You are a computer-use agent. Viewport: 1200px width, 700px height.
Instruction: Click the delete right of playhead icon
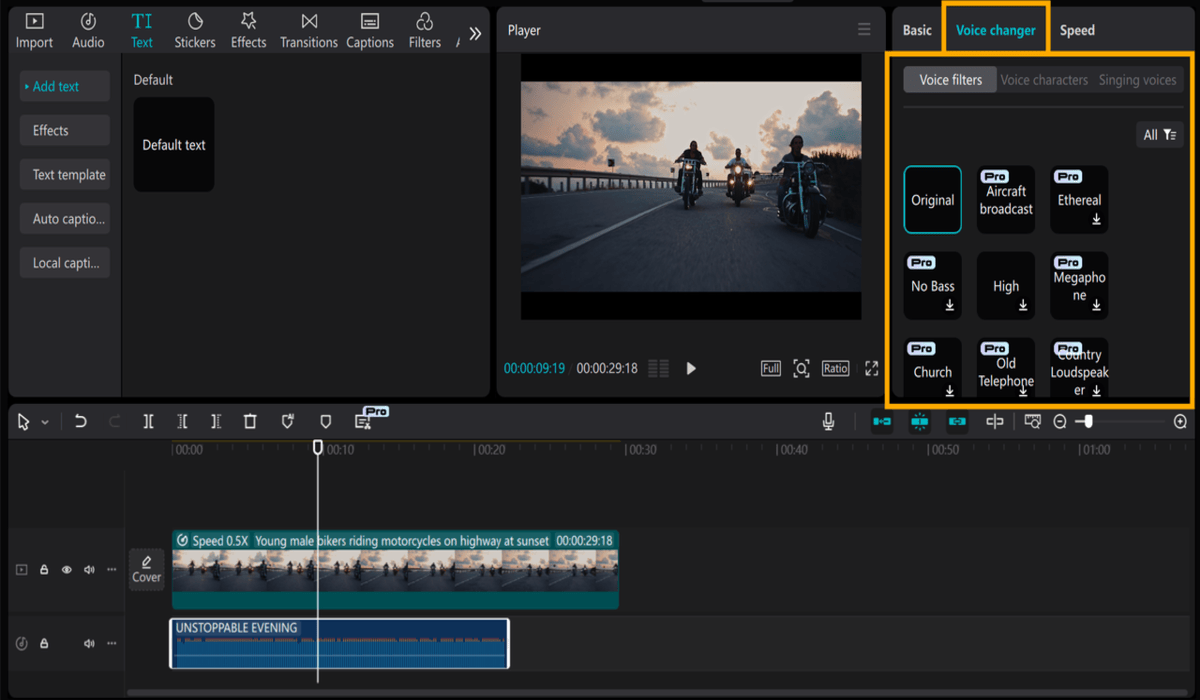point(216,422)
